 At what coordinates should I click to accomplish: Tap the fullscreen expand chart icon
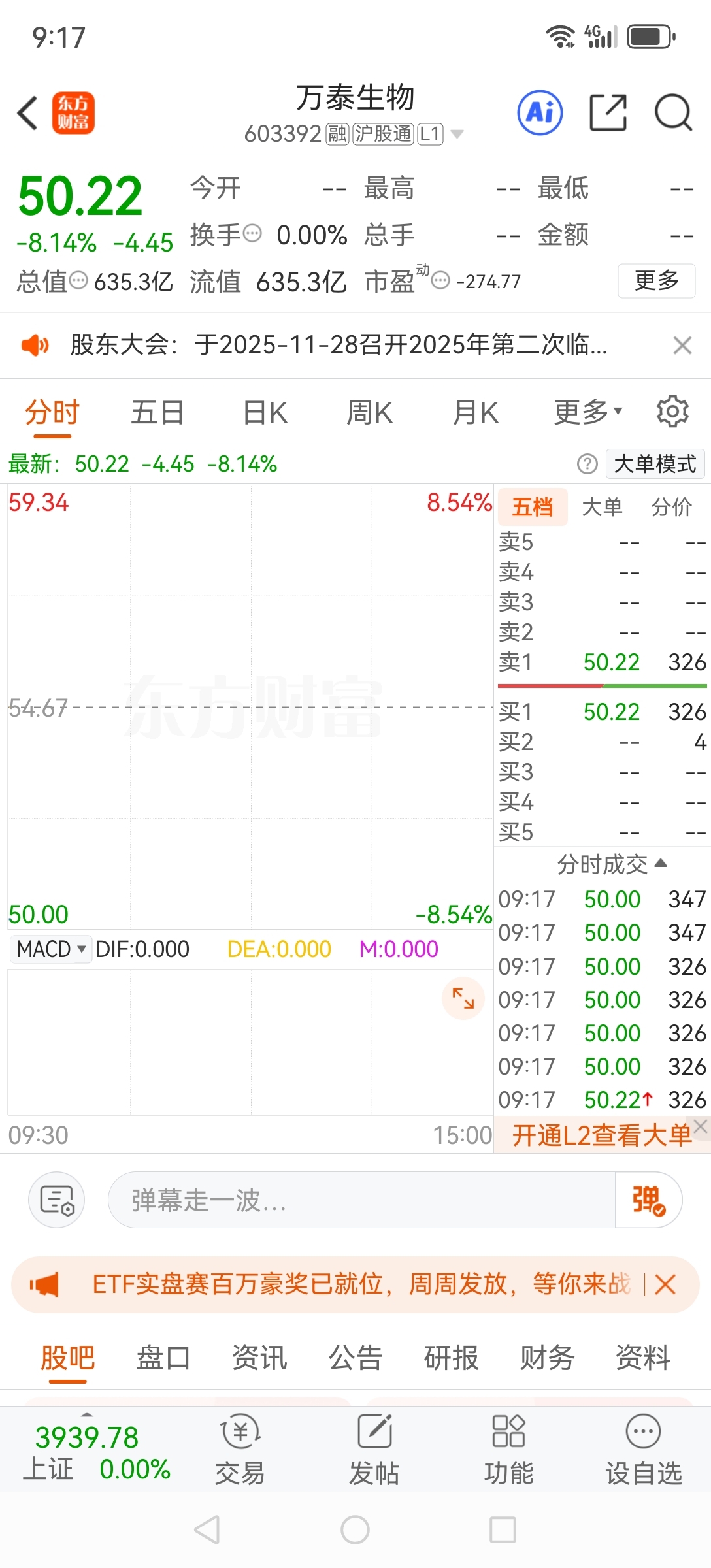click(463, 998)
